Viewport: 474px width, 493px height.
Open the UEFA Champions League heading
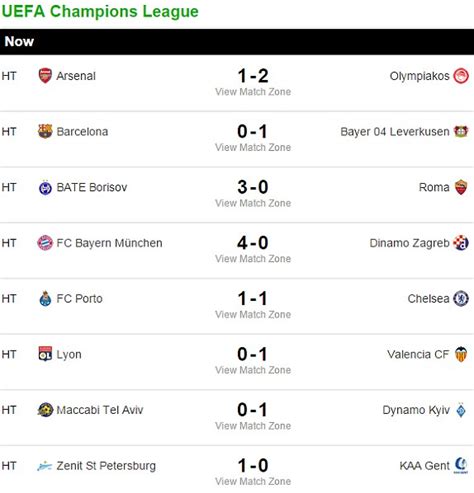pos(100,11)
